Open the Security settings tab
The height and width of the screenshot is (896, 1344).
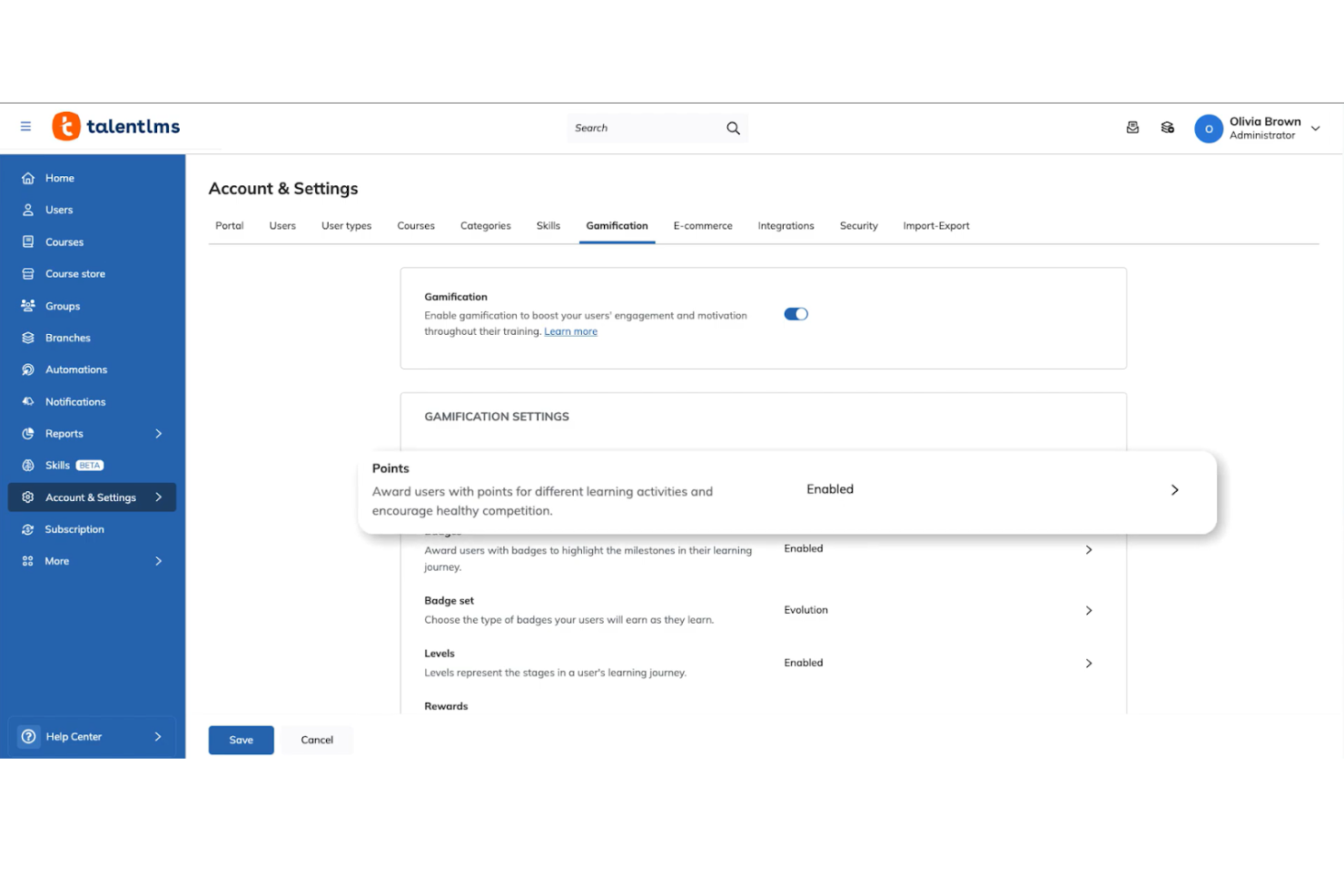point(858,225)
